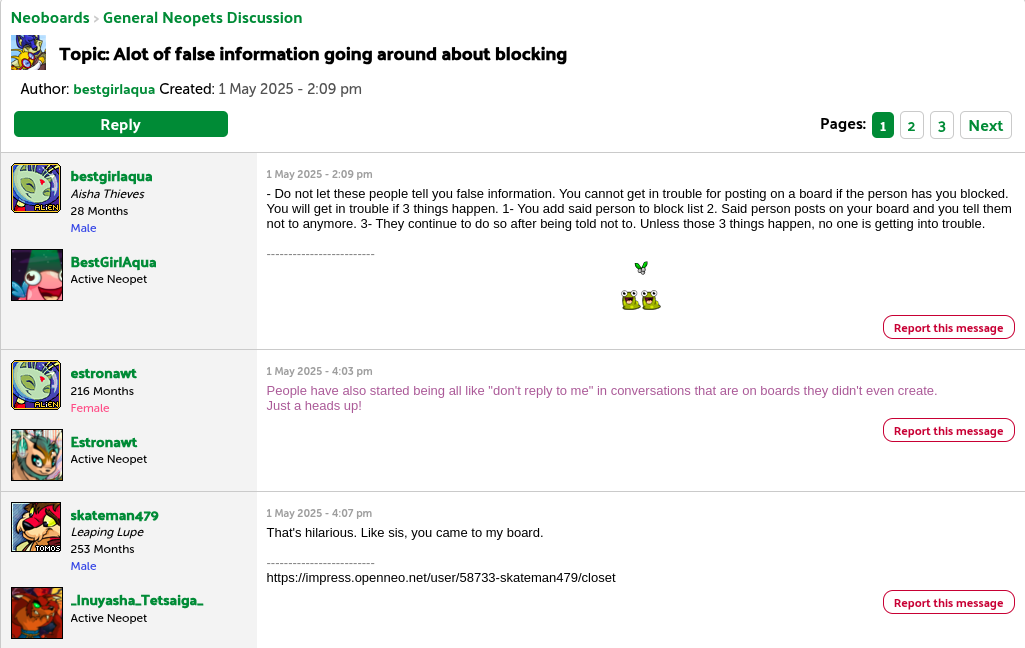Click the two slorgs signature image

coord(641,300)
